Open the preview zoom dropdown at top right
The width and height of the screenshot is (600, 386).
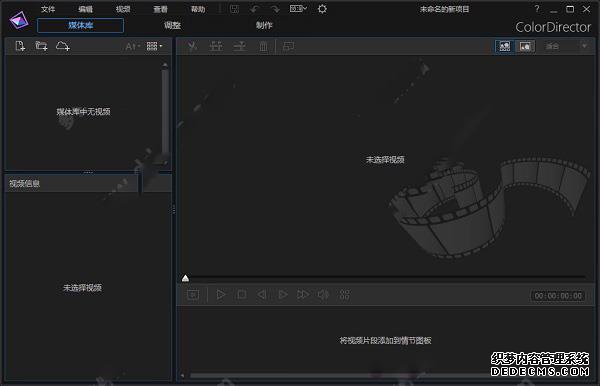pyautogui.click(x=566, y=46)
